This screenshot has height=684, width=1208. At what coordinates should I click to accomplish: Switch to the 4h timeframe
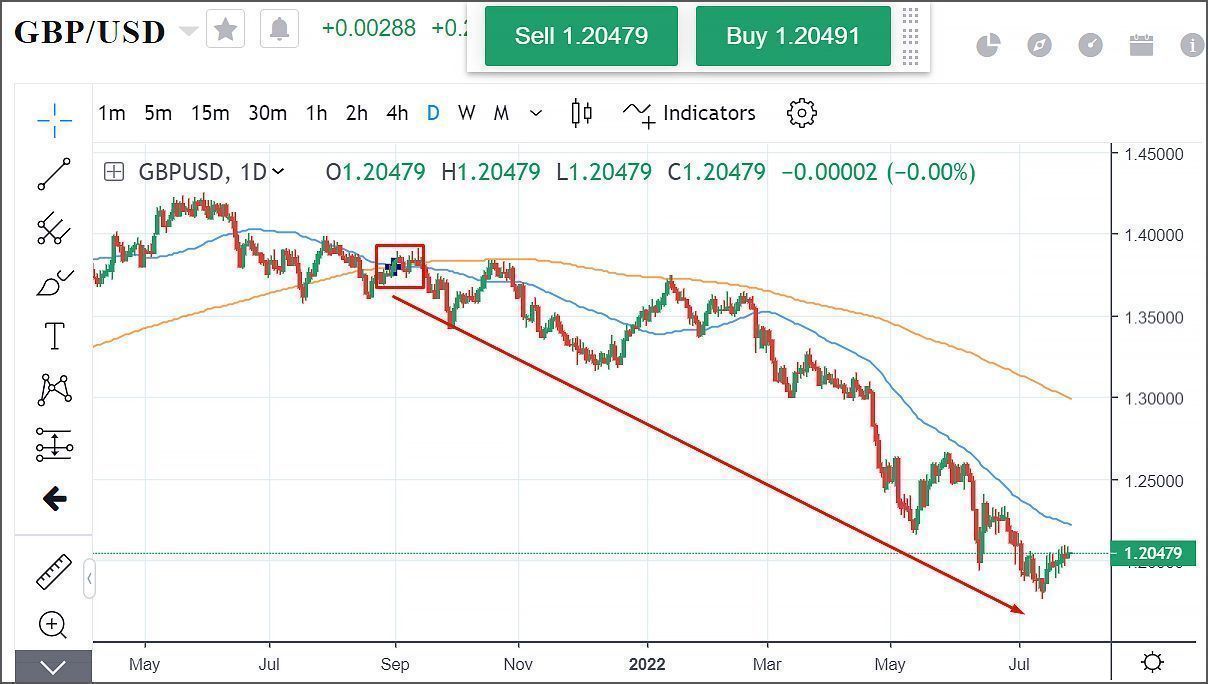(397, 113)
